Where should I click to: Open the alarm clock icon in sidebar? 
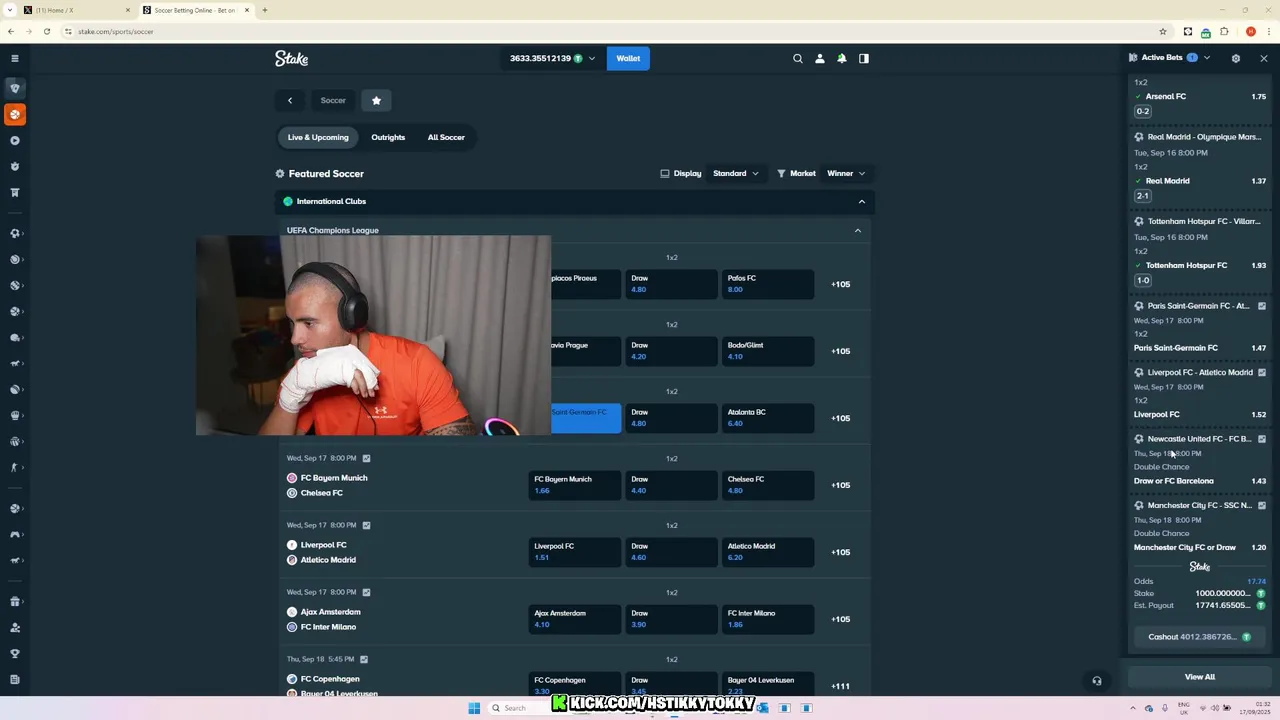coord(15,166)
